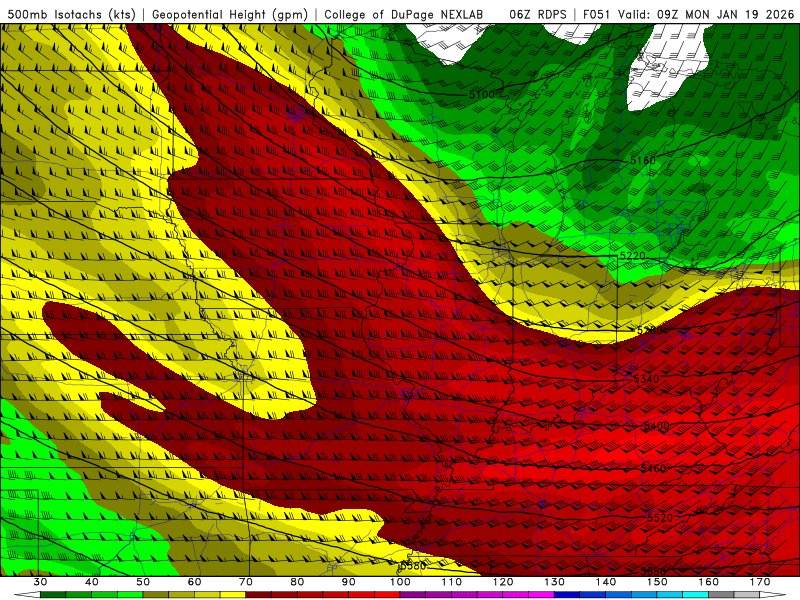This screenshot has width=800, height=600.
Task: Click the 160 value on the color scale
Action: 708,582
